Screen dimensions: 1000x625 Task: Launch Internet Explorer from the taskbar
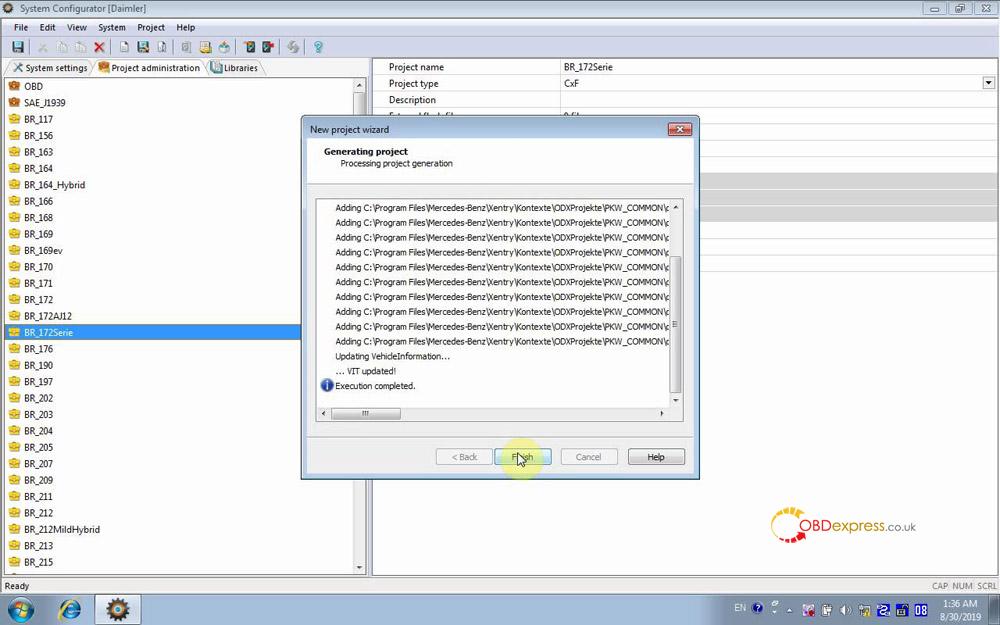tap(68, 610)
